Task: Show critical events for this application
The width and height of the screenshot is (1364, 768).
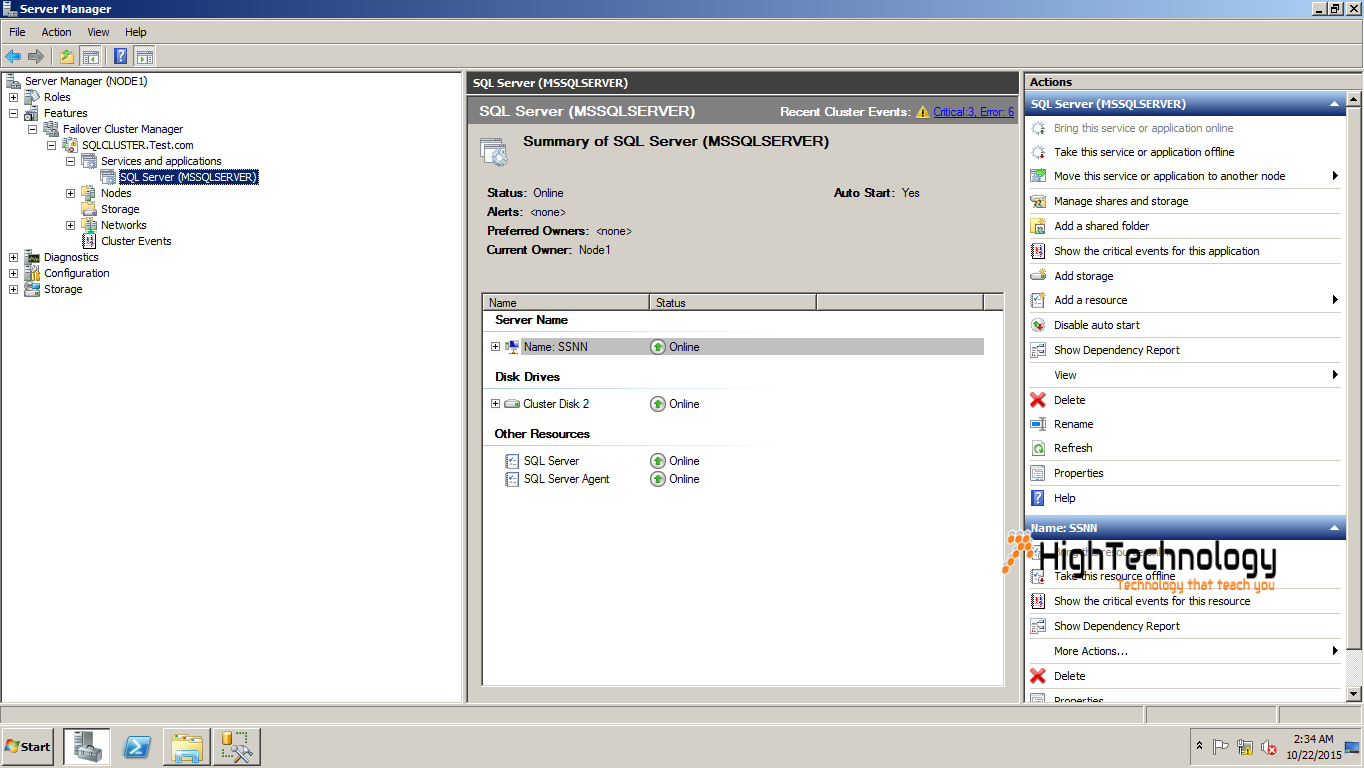Action: [x=1156, y=251]
